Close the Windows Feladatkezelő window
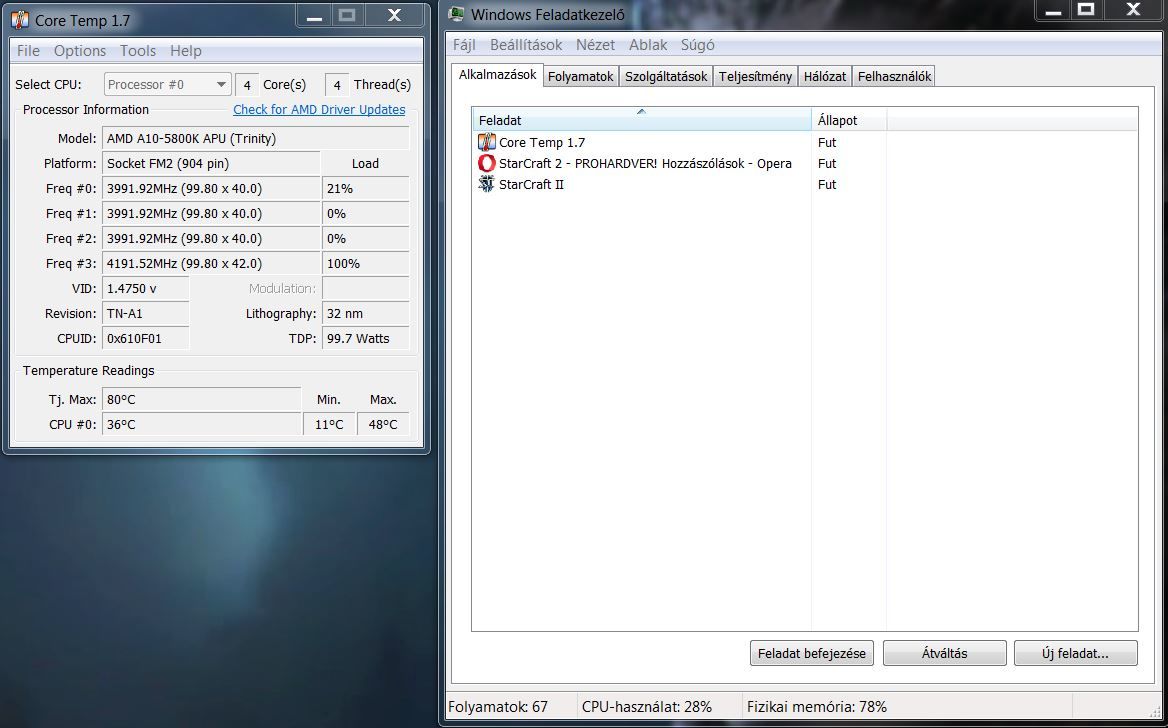 (x=1133, y=10)
